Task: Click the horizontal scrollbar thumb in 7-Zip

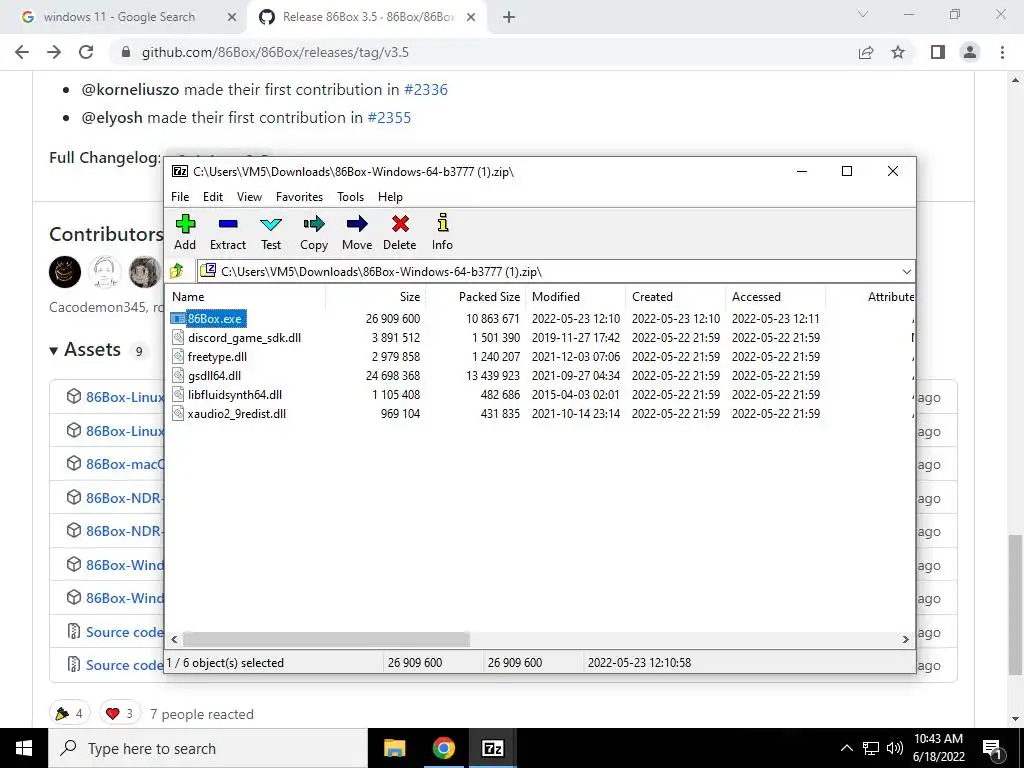Action: [x=326, y=639]
